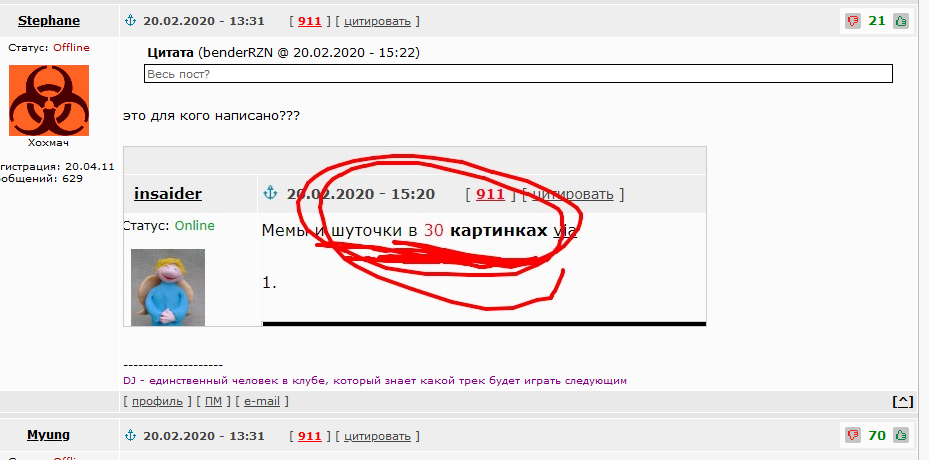Click Myung's post timestamp 20.02.2020 - 13:31
929x460 pixels.
click(x=204, y=436)
